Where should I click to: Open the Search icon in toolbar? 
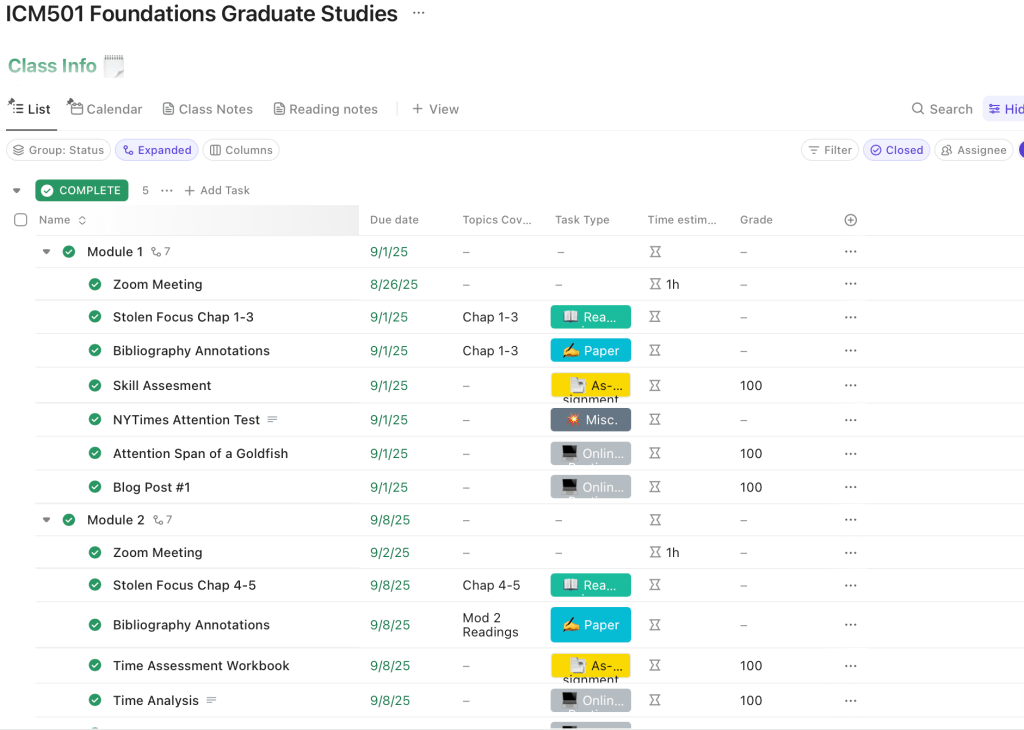pyautogui.click(x=941, y=109)
